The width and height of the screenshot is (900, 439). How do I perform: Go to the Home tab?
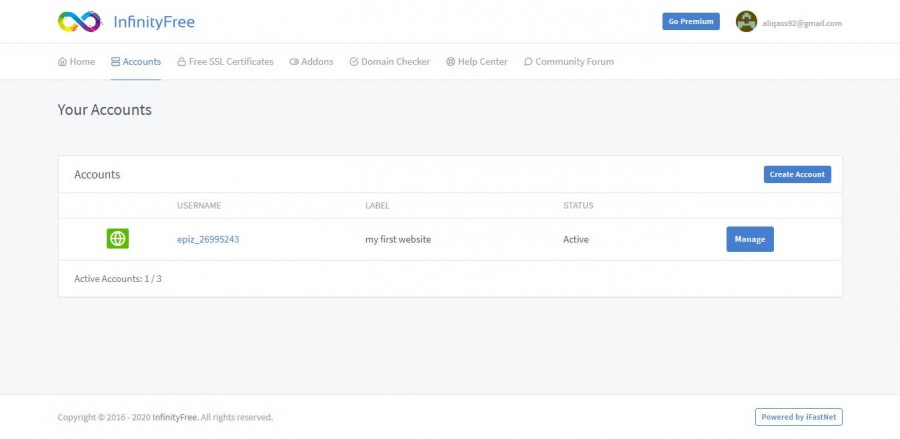coord(76,61)
